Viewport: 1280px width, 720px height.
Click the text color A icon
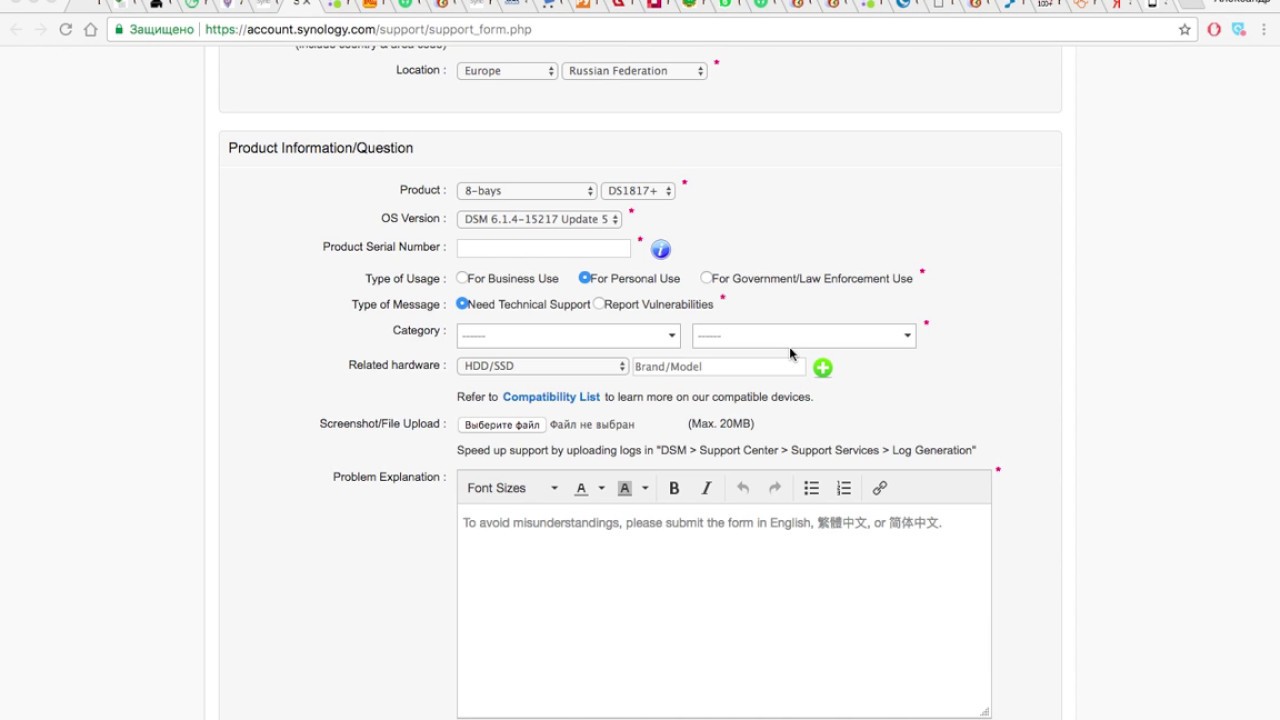581,488
